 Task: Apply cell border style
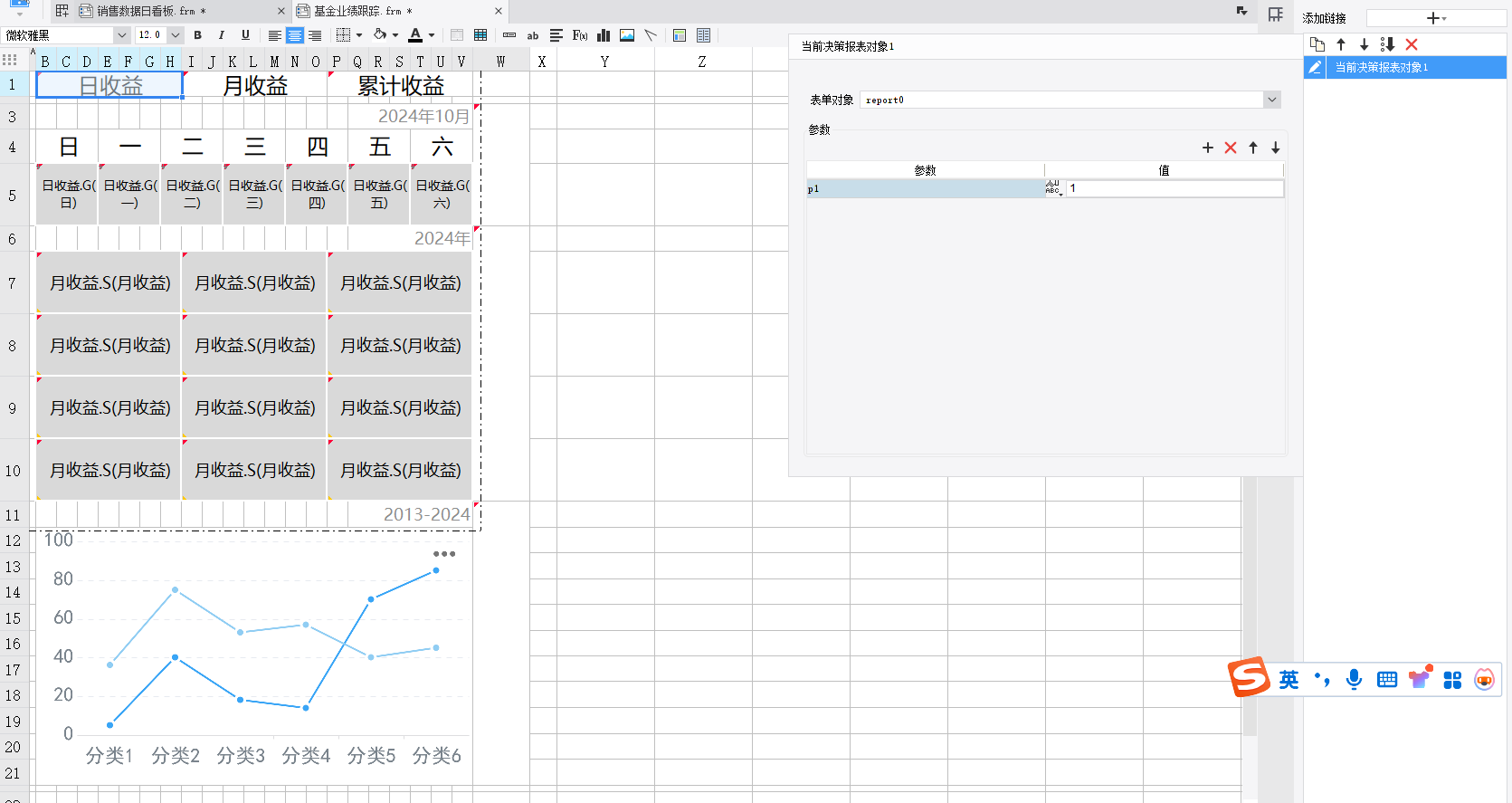tap(343, 35)
